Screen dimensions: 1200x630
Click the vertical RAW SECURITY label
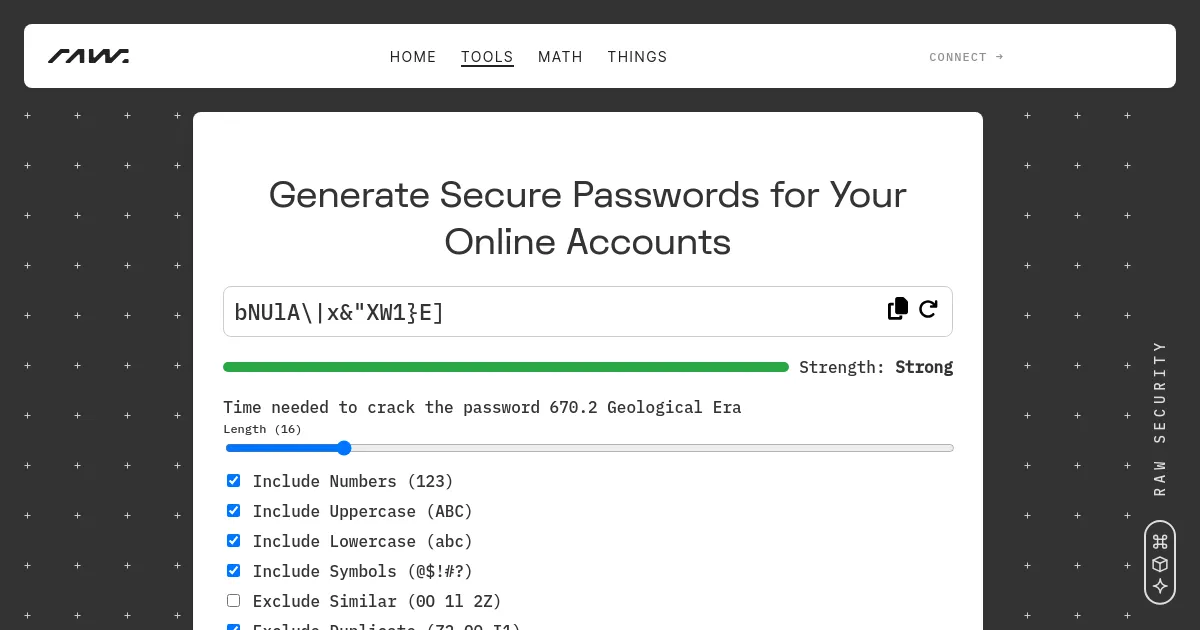tap(1160, 420)
